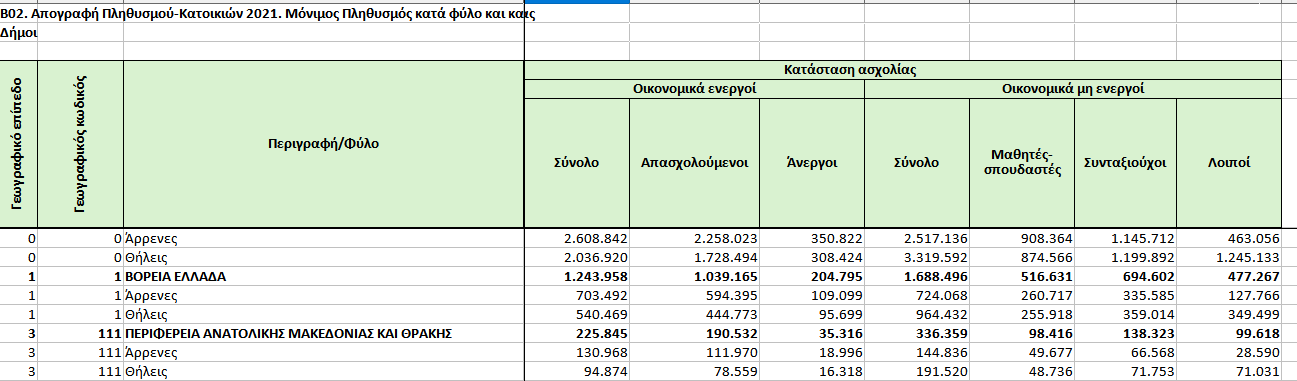Pick the cell containing 3.319.592
1297x381 pixels.
tap(917, 258)
